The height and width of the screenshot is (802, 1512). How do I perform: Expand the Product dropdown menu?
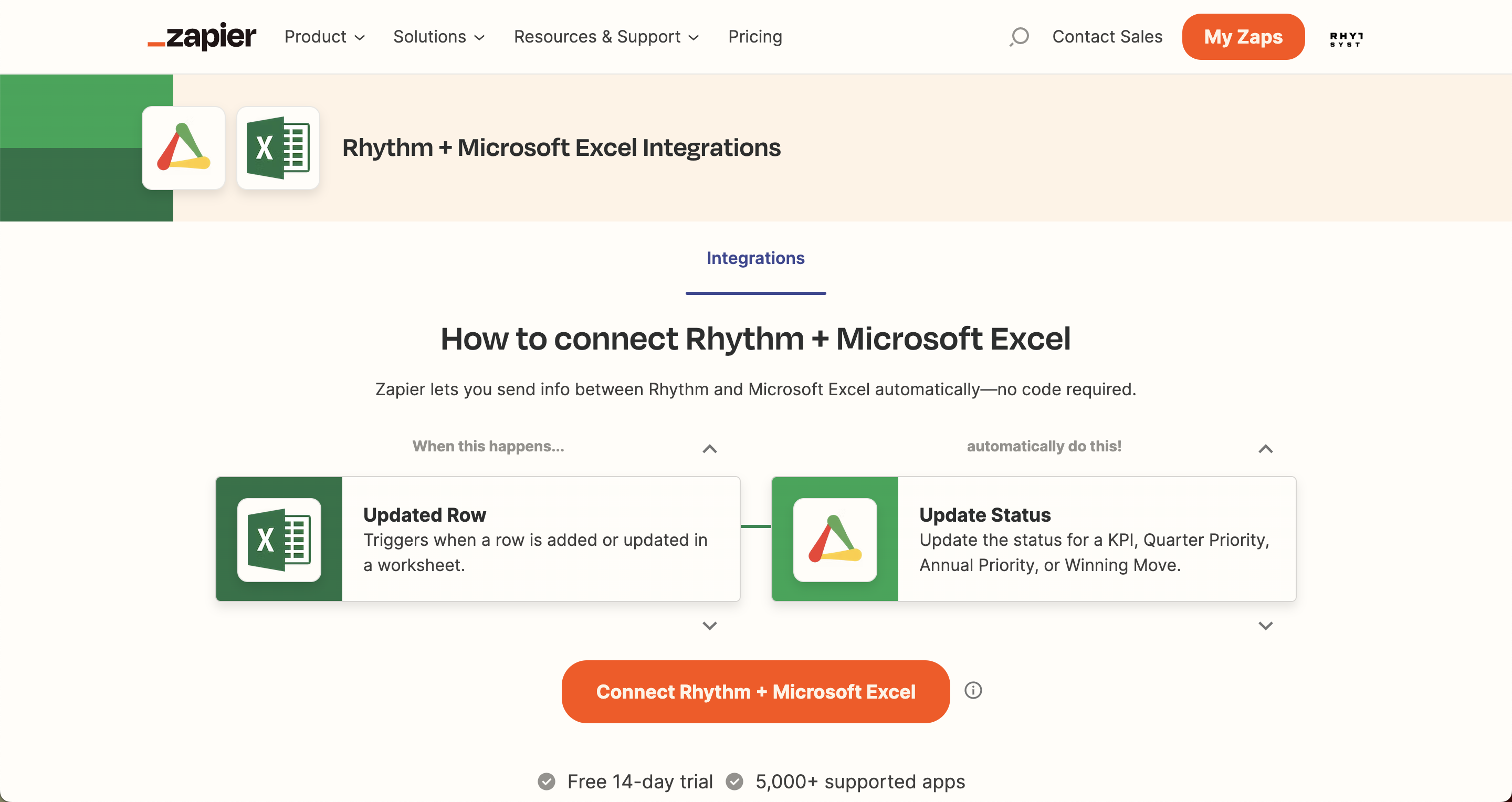(x=324, y=36)
